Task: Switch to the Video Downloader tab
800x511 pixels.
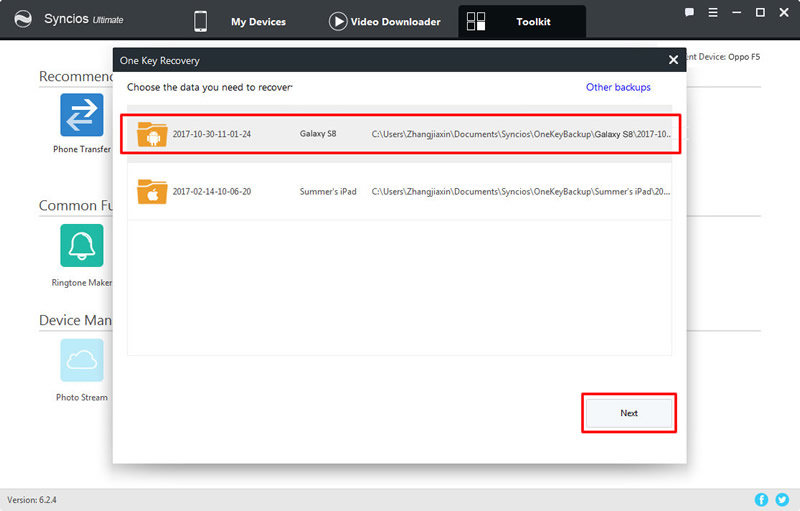Action: click(395, 22)
